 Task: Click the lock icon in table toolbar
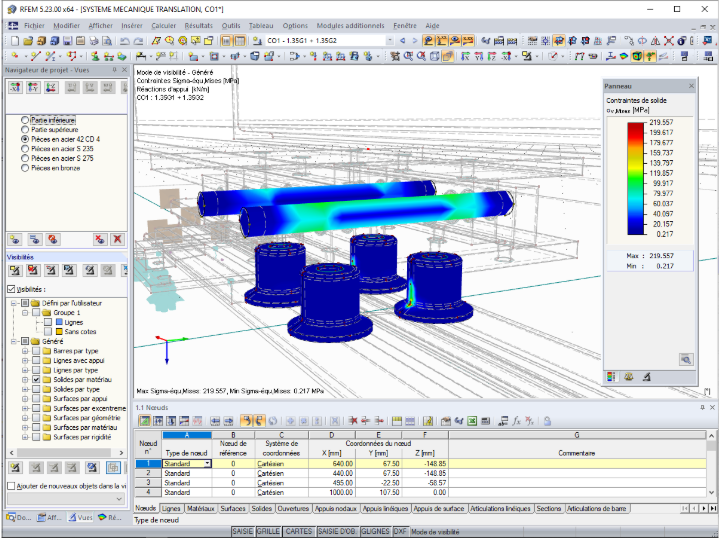547,421
